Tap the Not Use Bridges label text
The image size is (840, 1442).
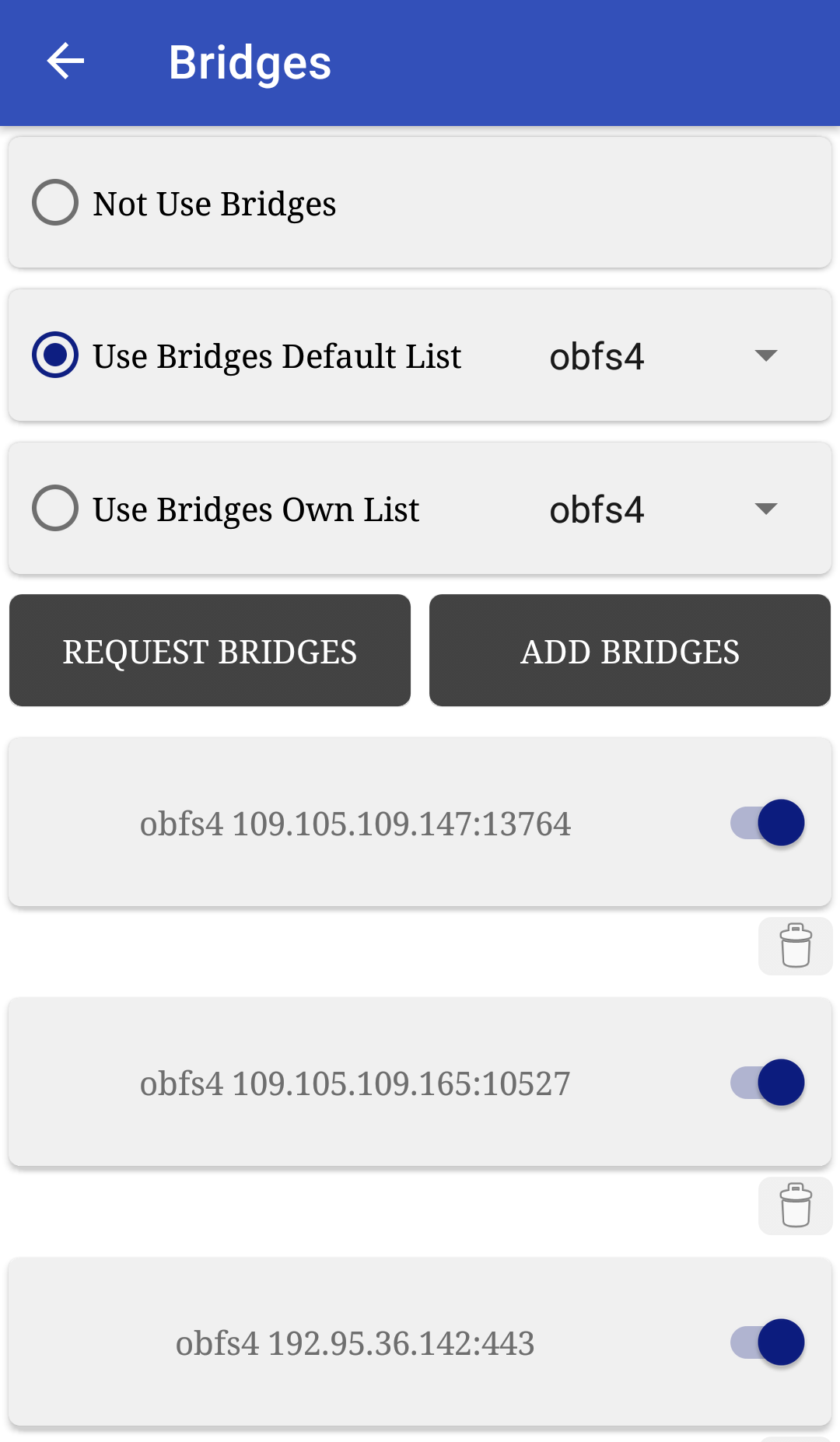[x=215, y=205]
